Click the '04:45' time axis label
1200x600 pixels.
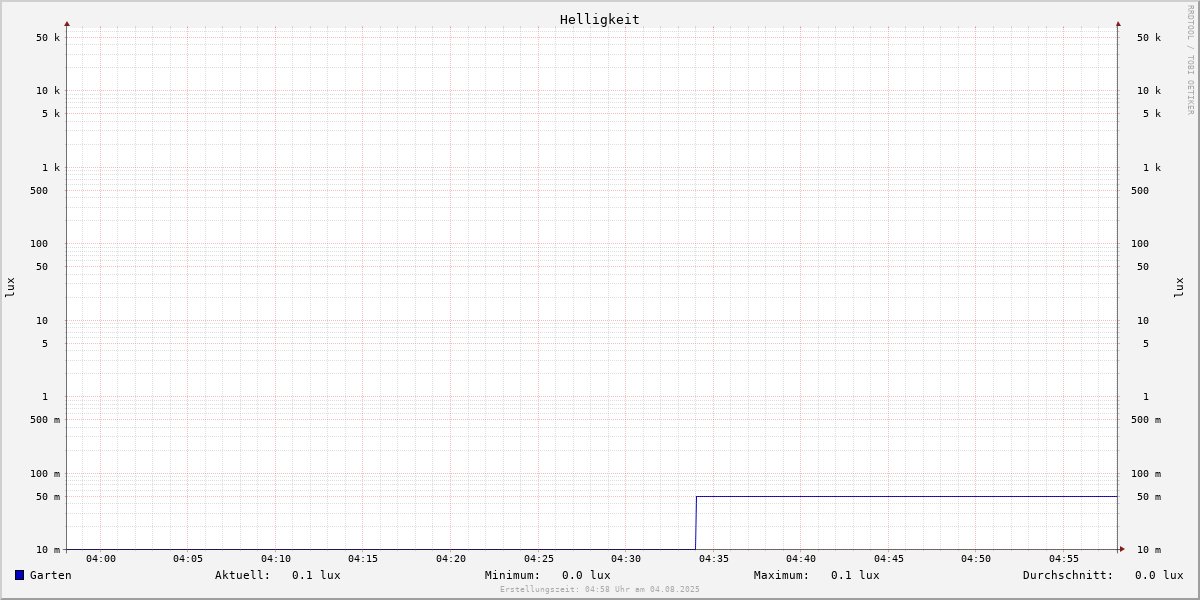[x=889, y=559]
